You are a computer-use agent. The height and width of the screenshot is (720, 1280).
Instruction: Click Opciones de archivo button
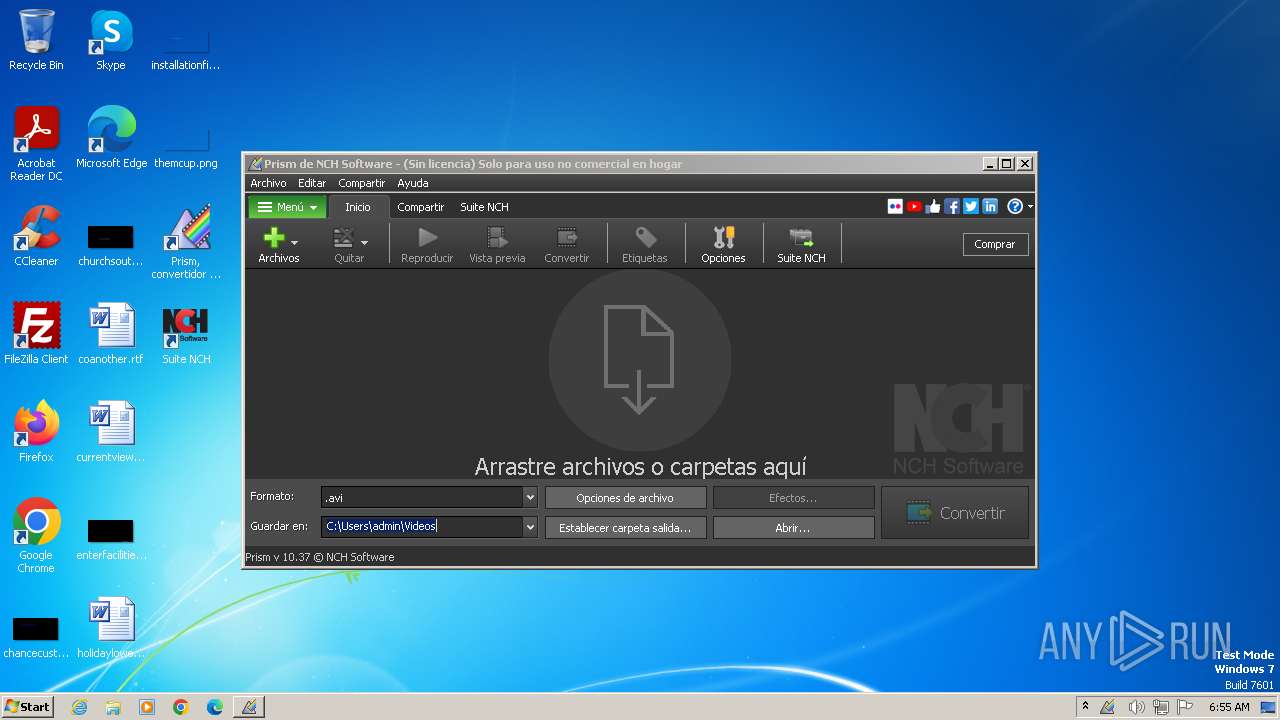[x=625, y=498]
